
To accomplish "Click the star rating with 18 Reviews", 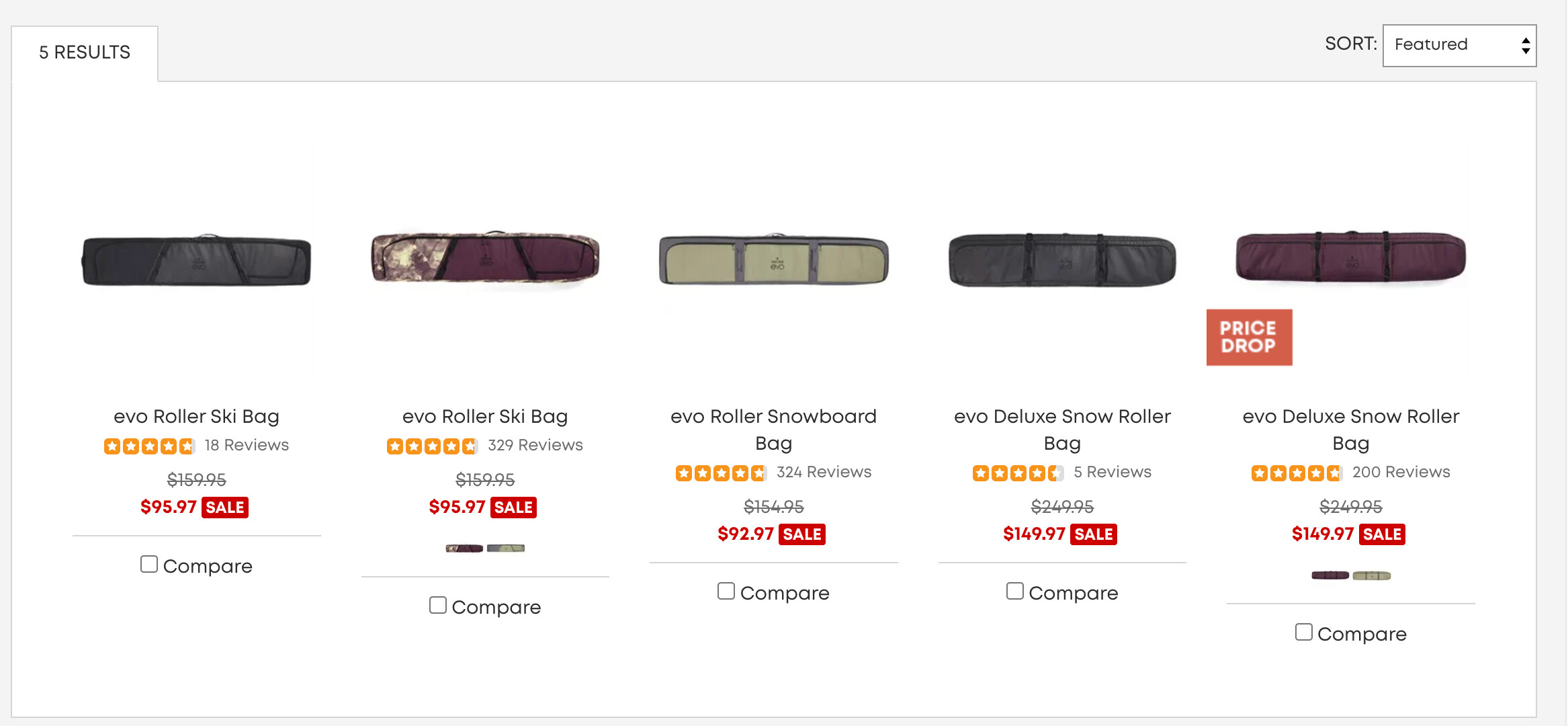I will click(x=150, y=446).
